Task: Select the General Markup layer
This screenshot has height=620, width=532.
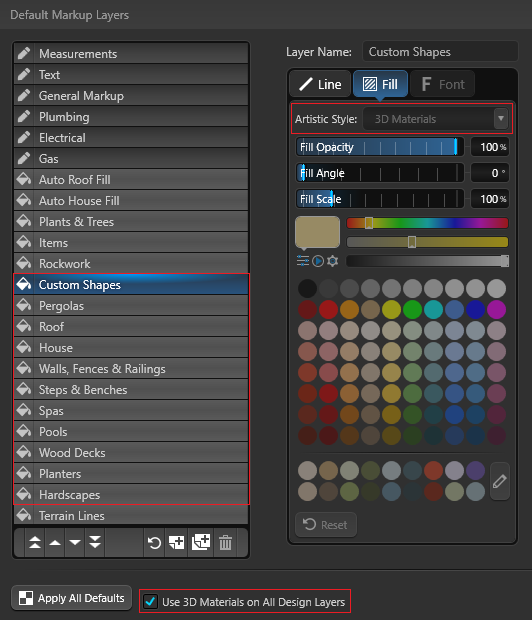Action: point(131,95)
